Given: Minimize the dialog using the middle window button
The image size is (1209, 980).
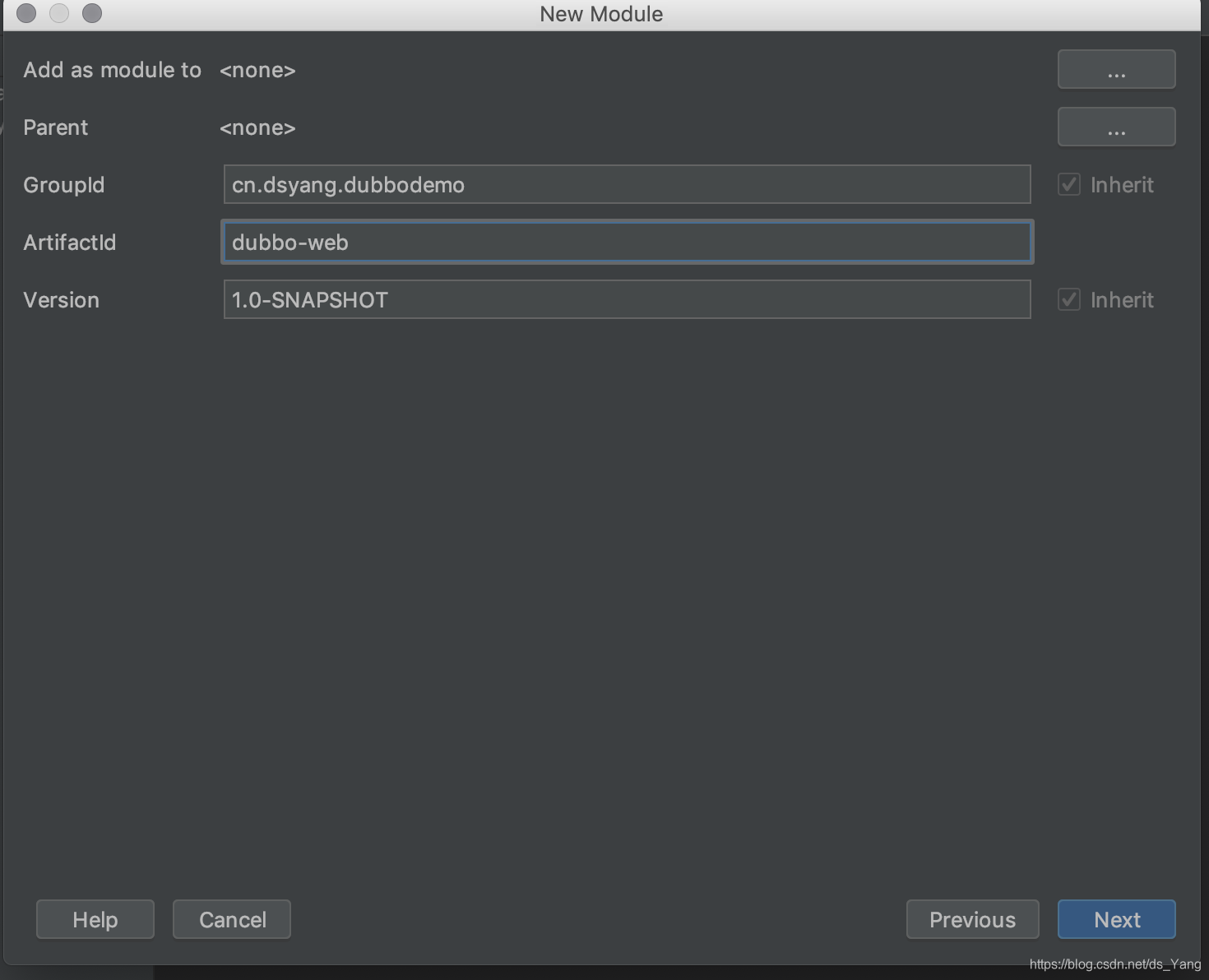Looking at the screenshot, I should click(x=59, y=14).
